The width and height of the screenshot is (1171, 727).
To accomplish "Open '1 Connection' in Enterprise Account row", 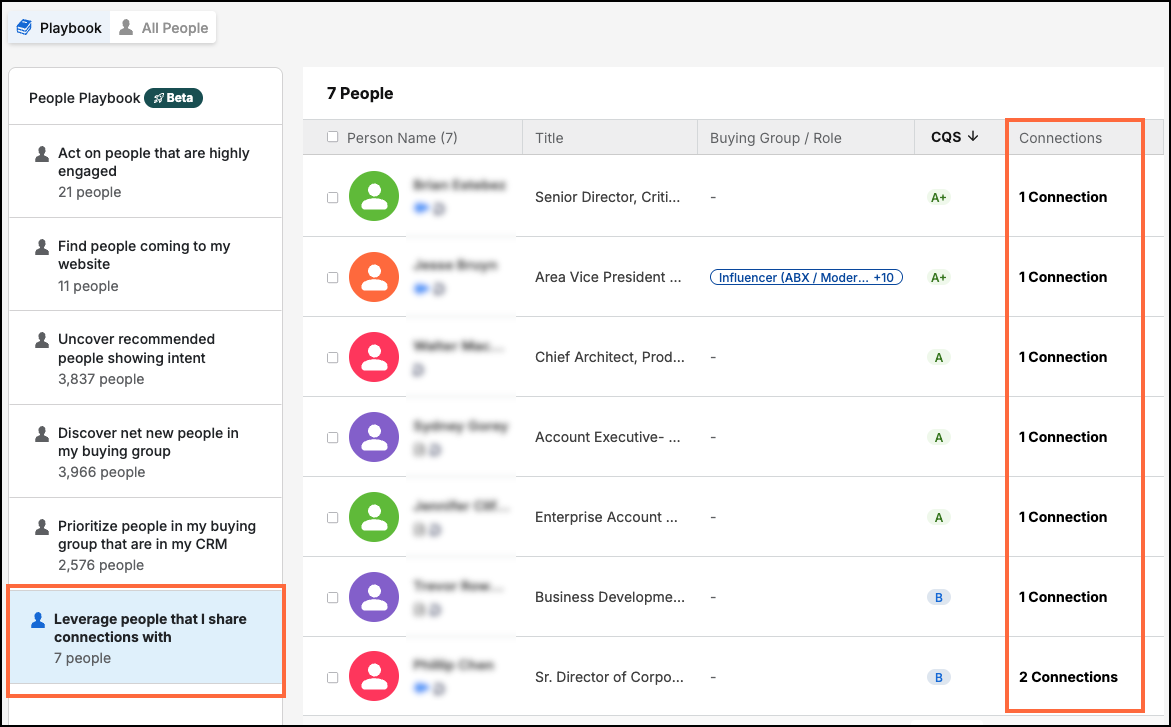I will coord(1063,517).
